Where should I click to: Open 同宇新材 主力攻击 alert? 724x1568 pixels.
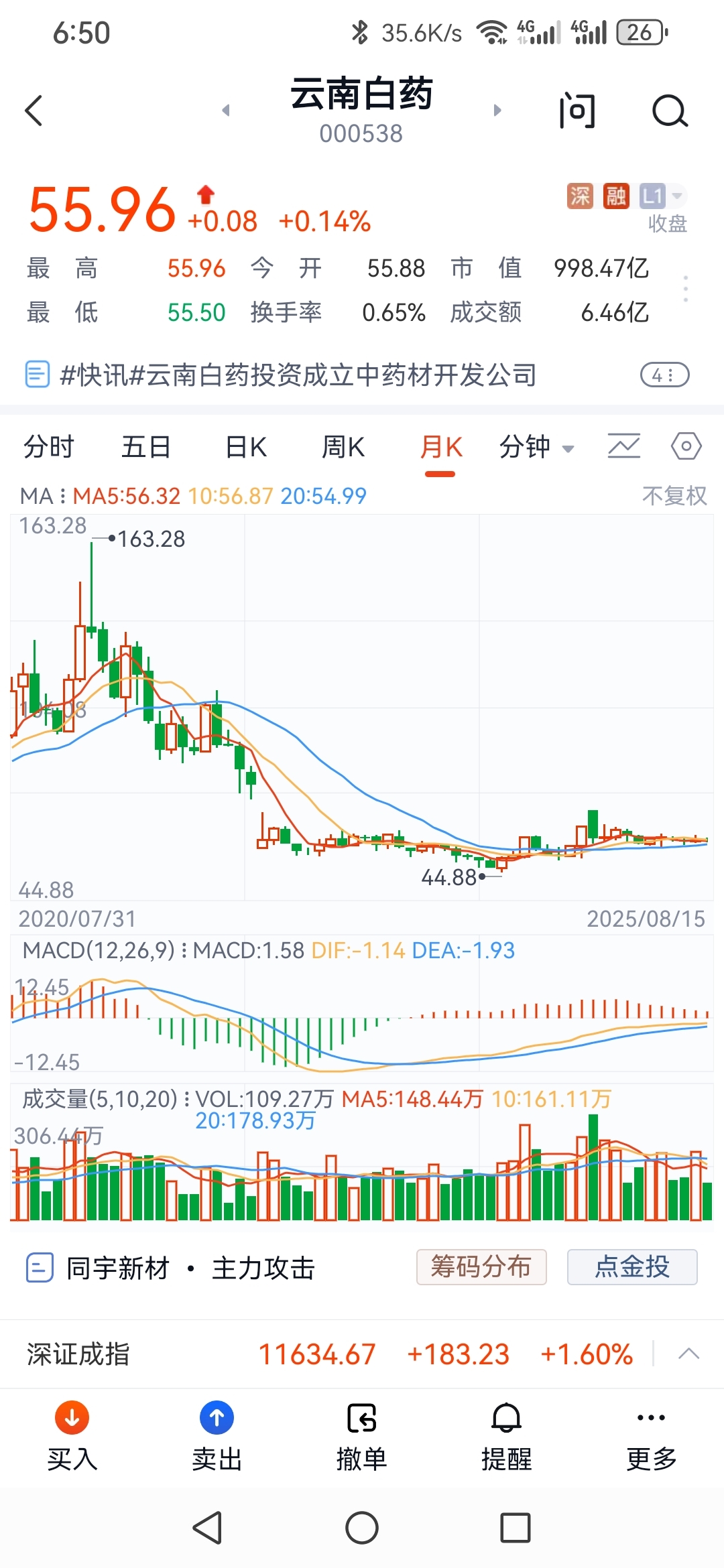190,1268
